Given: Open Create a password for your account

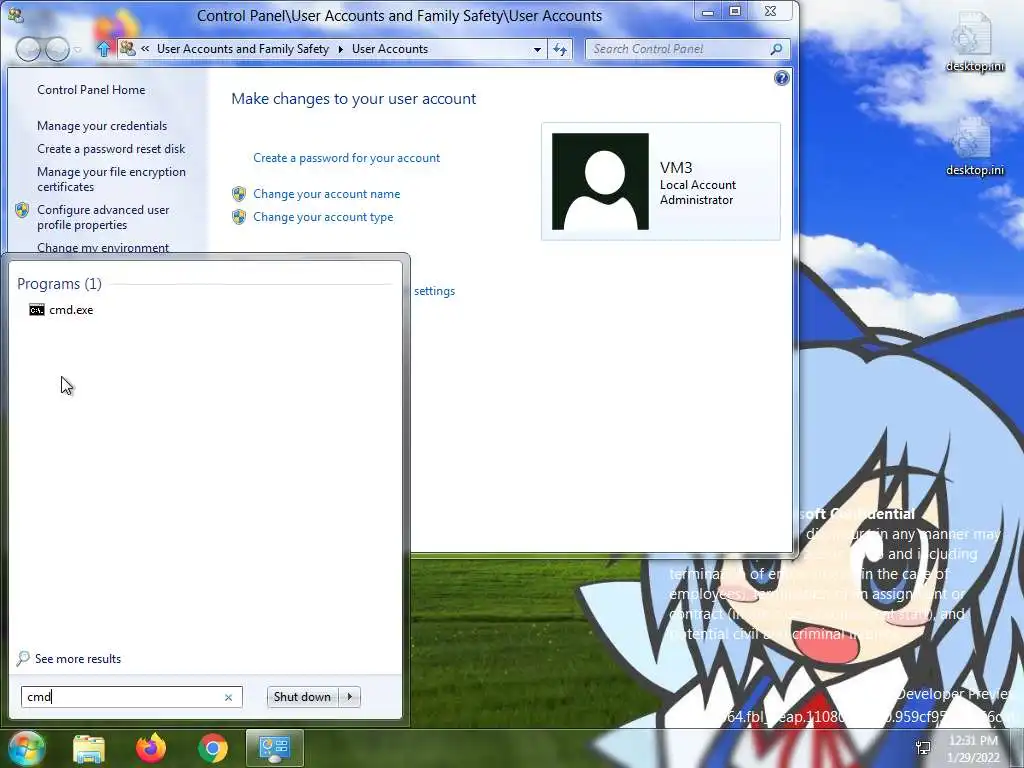Looking at the screenshot, I should pyautogui.click(x=346, y=158).
